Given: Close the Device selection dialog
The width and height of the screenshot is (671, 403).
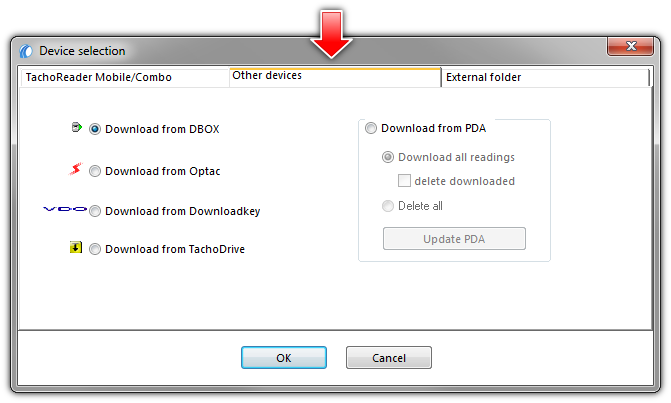Looking at the screenshot, I should (x=630, y=46).
